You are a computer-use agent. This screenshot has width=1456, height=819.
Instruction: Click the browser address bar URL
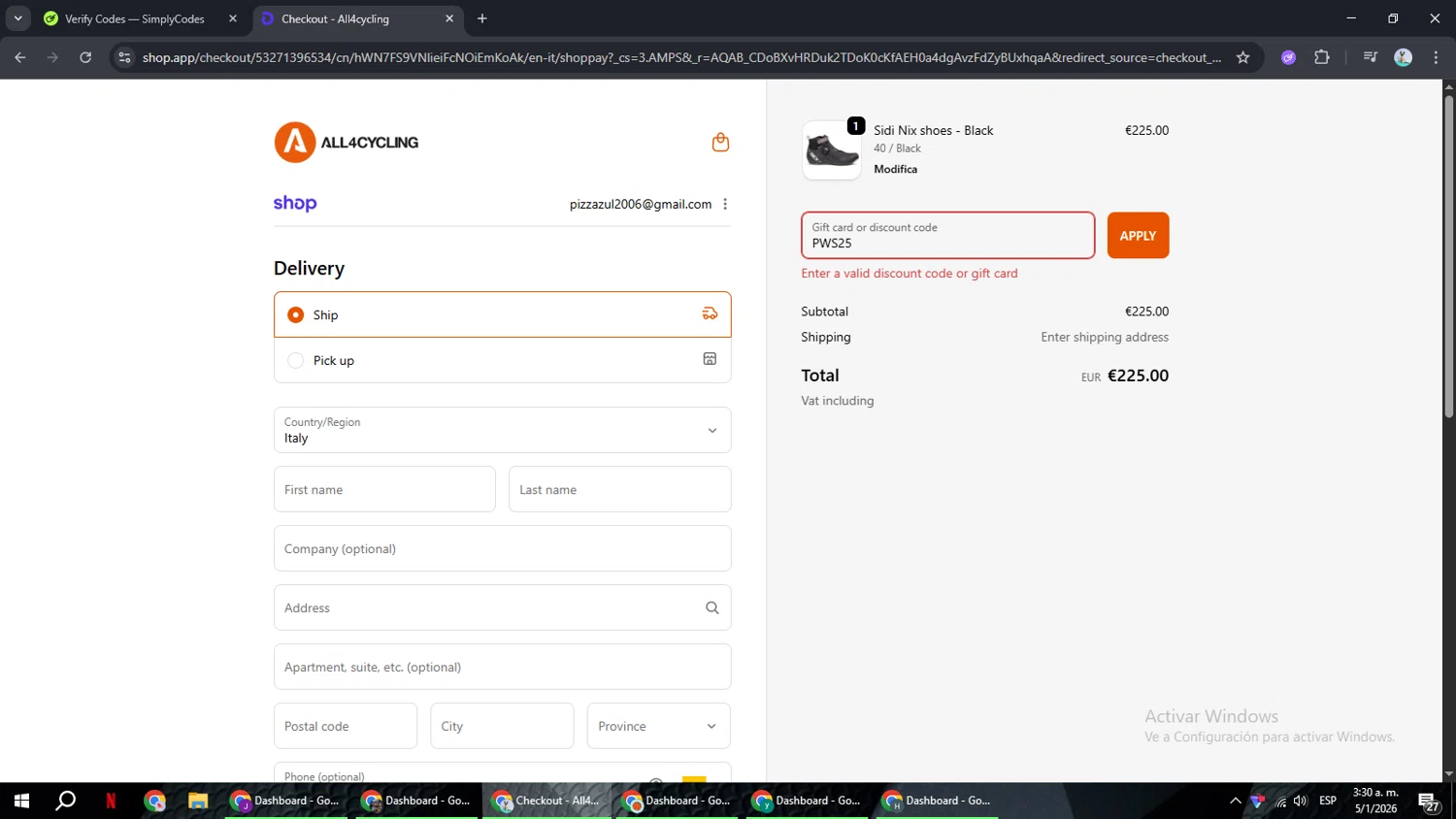(681, 57)
